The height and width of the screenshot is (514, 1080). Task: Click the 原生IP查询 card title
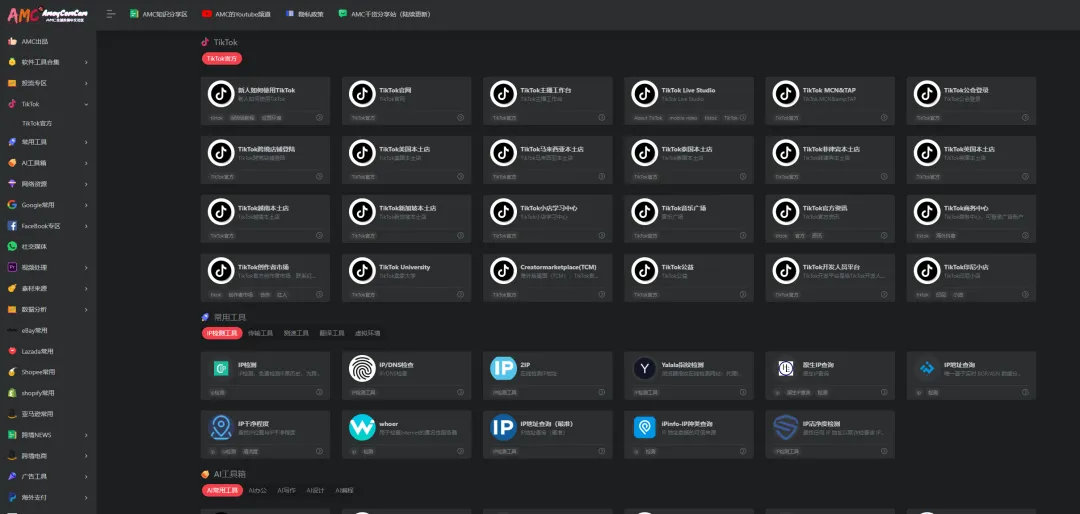coord(817,364)
